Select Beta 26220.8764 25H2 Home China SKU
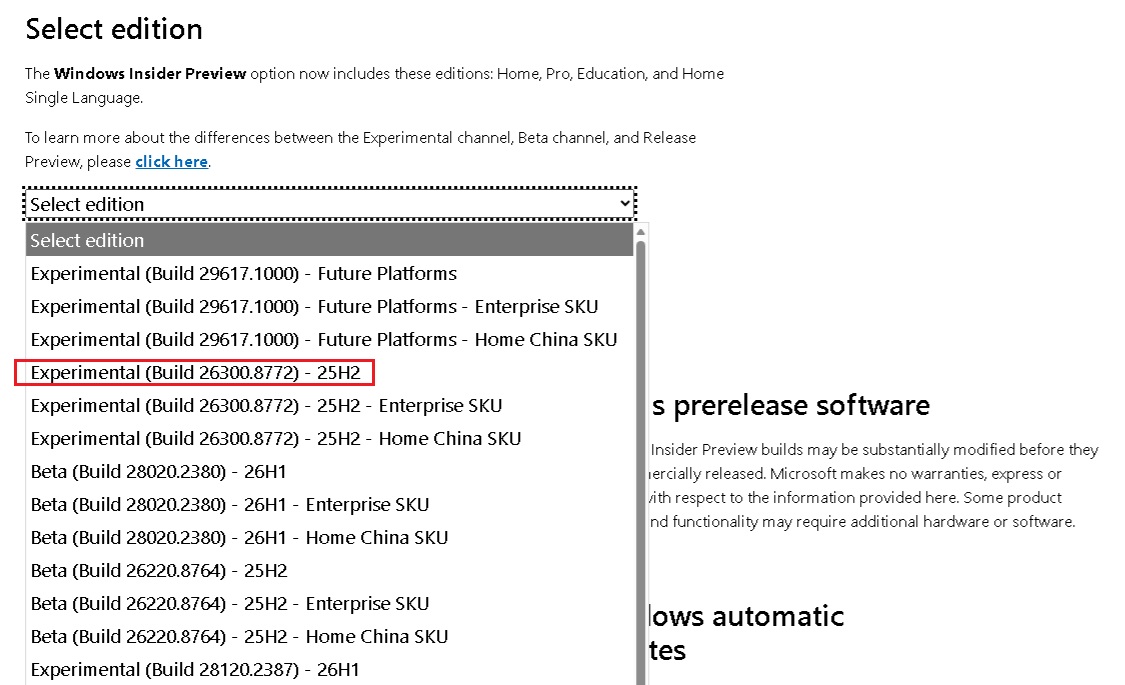The width and height of the screenshot is (1125, 685). [329, 636]
